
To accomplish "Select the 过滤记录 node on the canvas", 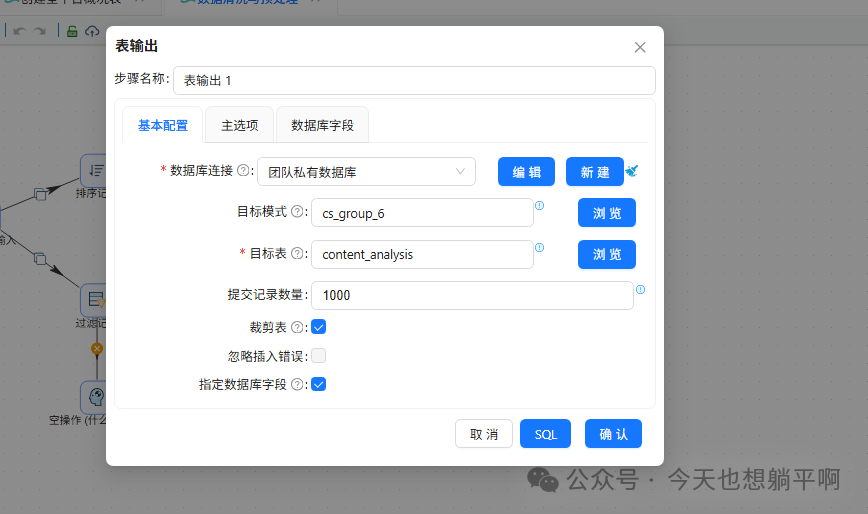I will point(94,300).
